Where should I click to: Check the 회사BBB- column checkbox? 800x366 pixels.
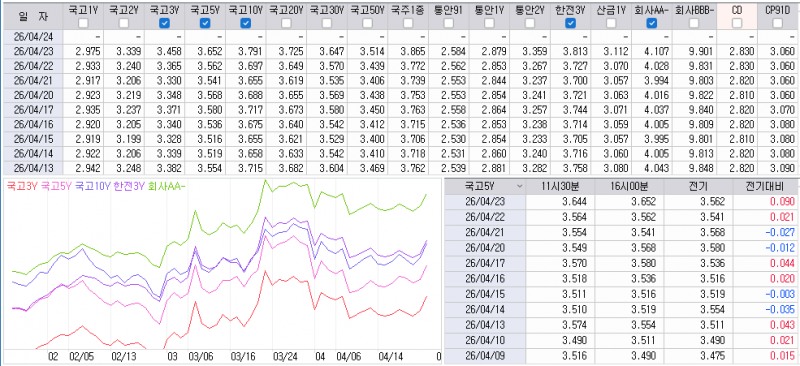pos(693,22)
